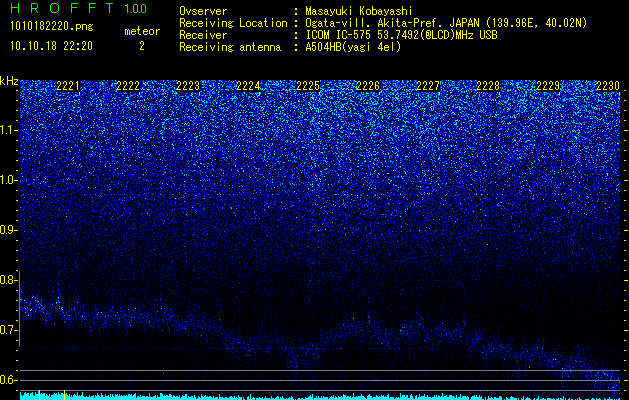Select the filename 1010182220.png
This screenshot has height=400, width=629.
52,27
